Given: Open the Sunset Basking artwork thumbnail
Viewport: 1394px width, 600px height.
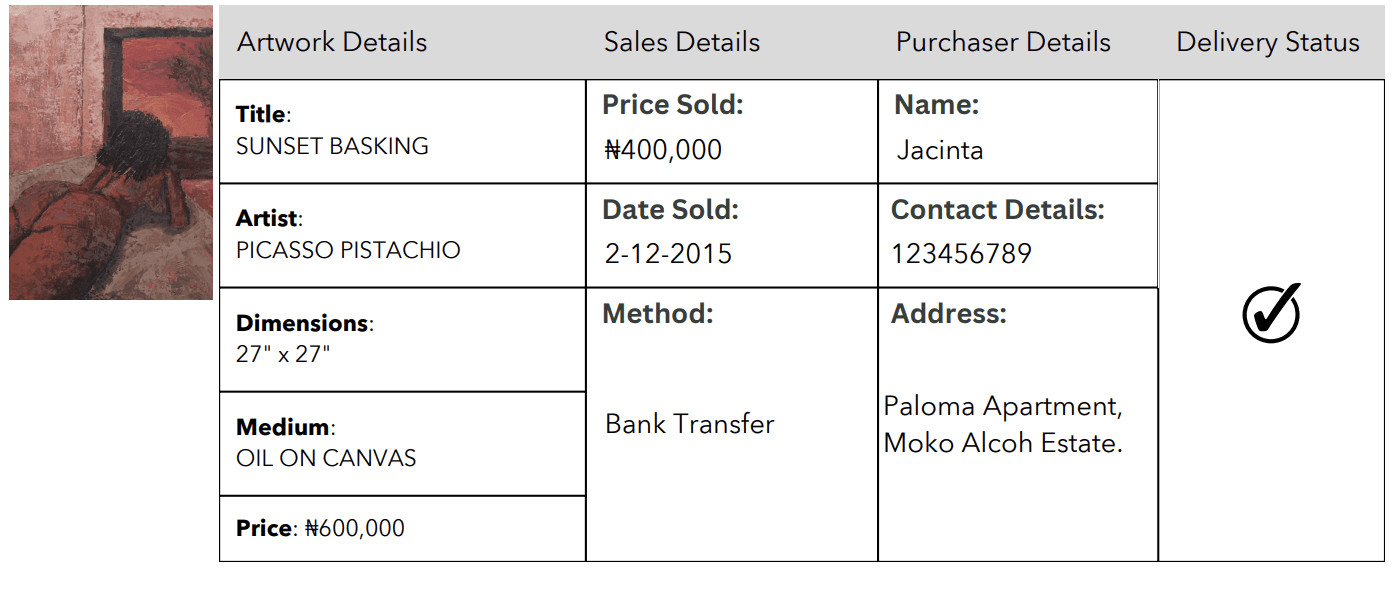Looking at the screenshot, I should click(x=111, y=152).
